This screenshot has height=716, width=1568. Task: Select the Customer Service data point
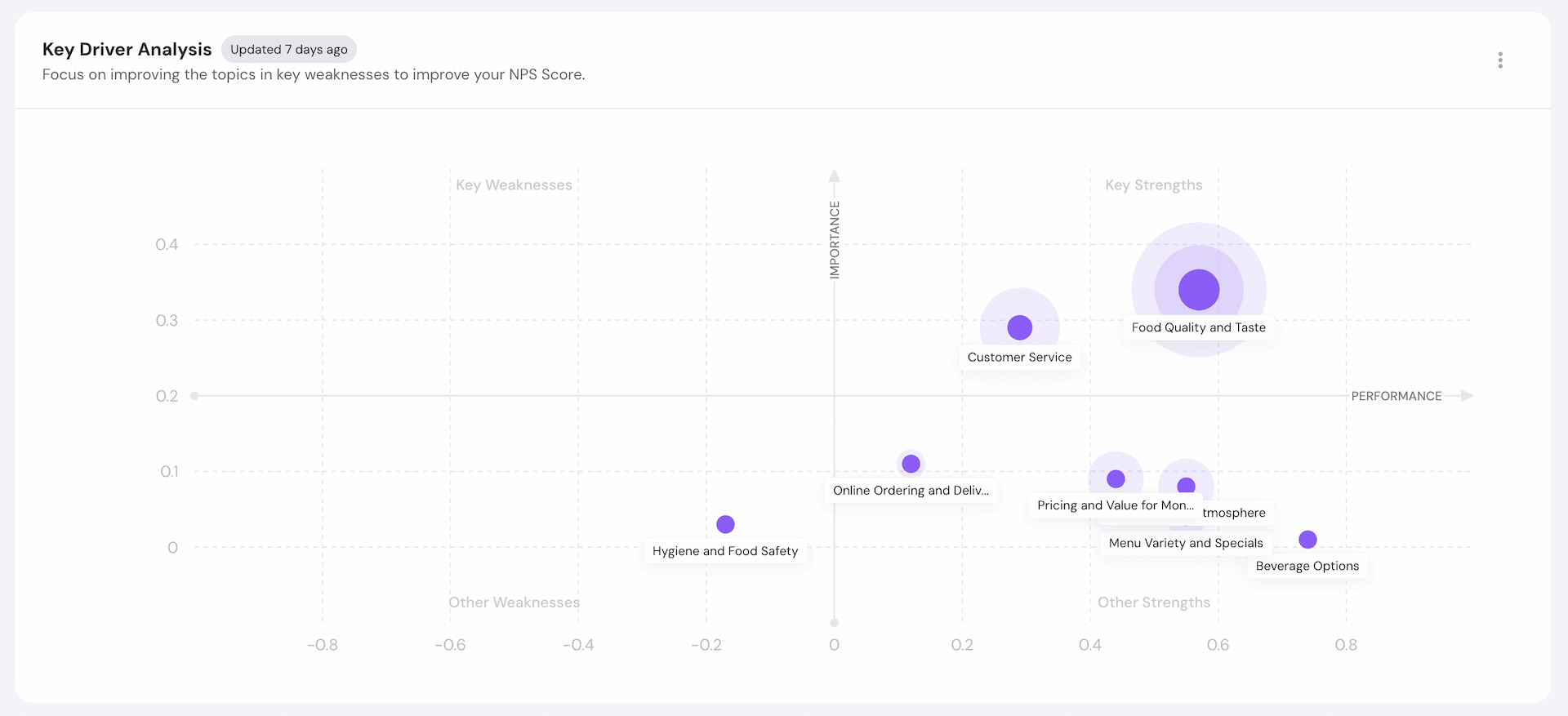(x=1019, y=327)
